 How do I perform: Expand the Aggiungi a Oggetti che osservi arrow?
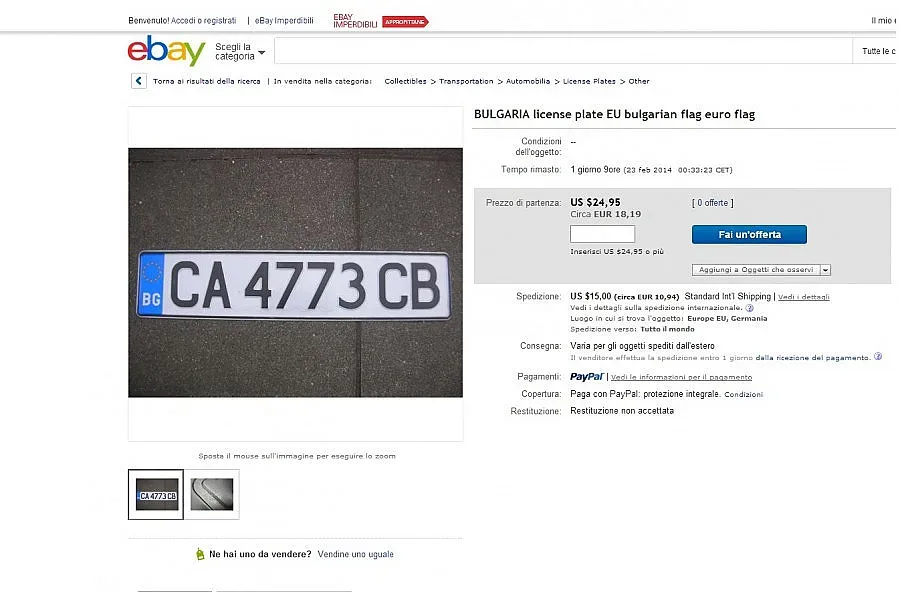pyautogui.click(x=825, y=270)
